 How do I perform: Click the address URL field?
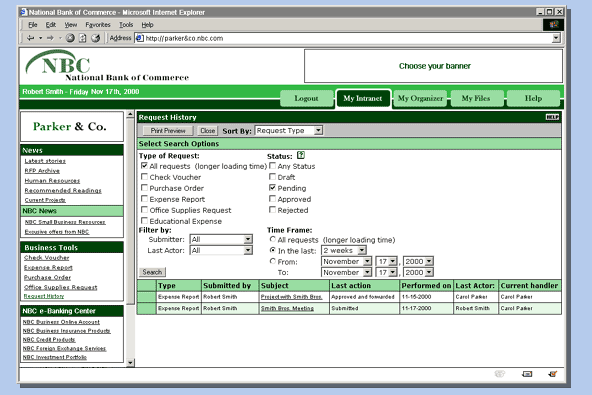tap(348, 38)
